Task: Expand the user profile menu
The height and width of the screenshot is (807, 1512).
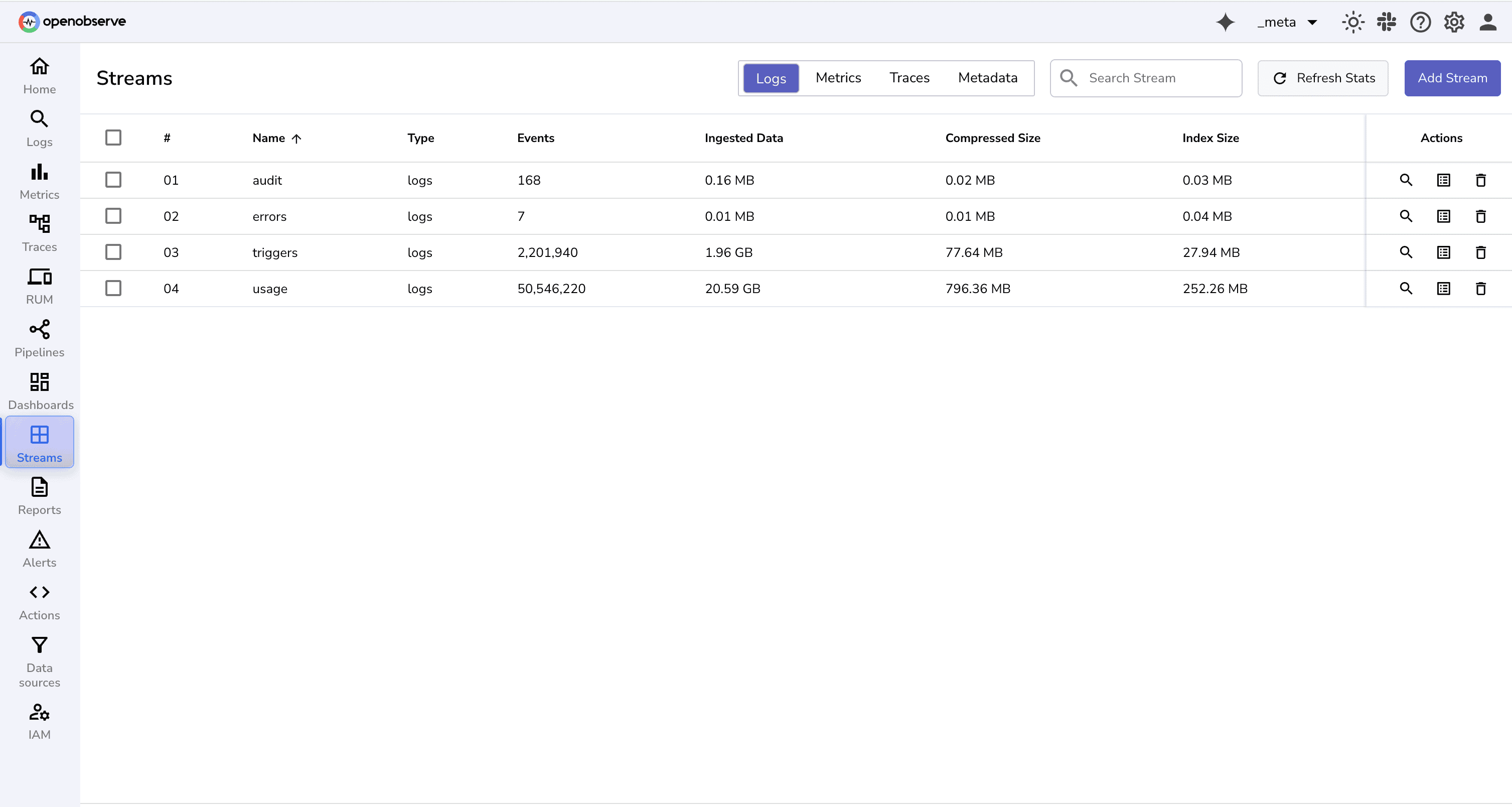Action: pos(1488,22)
